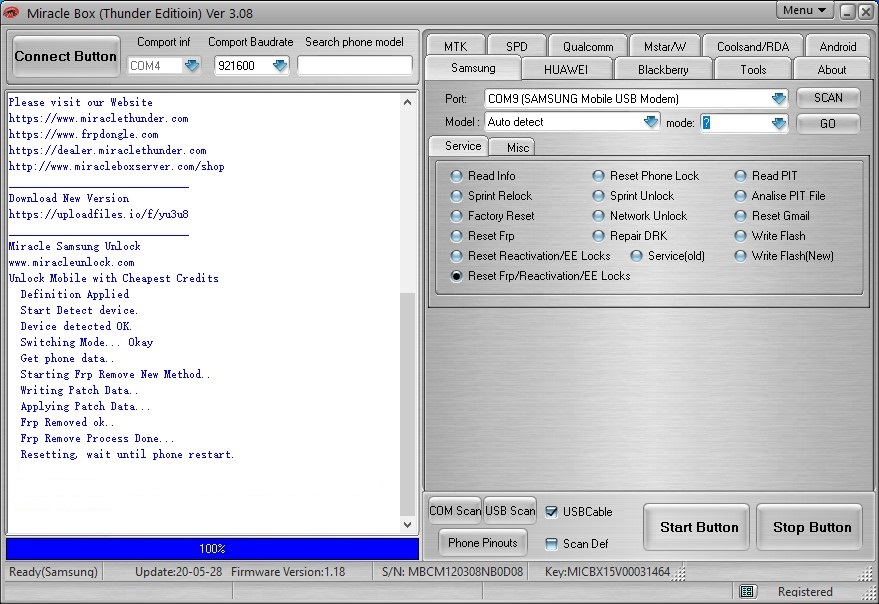Screen dimensions: 879x604
Task: Select the Read Info radio button
Action: (456, 176)
